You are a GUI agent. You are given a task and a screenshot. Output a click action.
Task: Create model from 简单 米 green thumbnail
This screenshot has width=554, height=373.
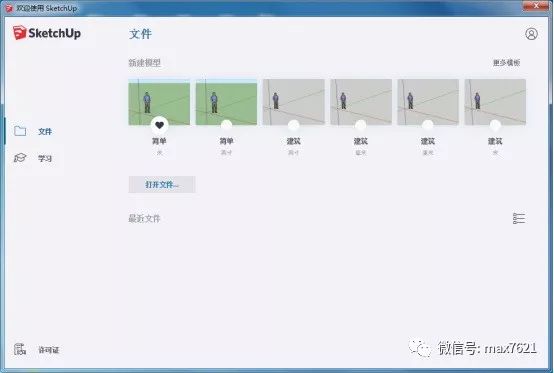(159, 102)
